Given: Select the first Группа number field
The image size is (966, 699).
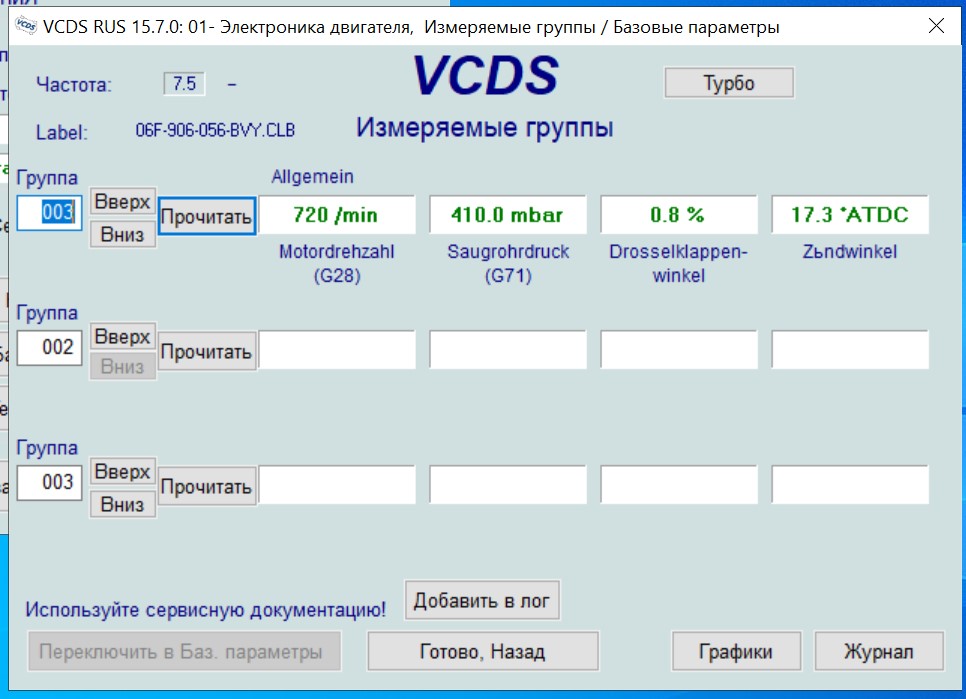Looking at the screenshot, I should coord(49,213).
